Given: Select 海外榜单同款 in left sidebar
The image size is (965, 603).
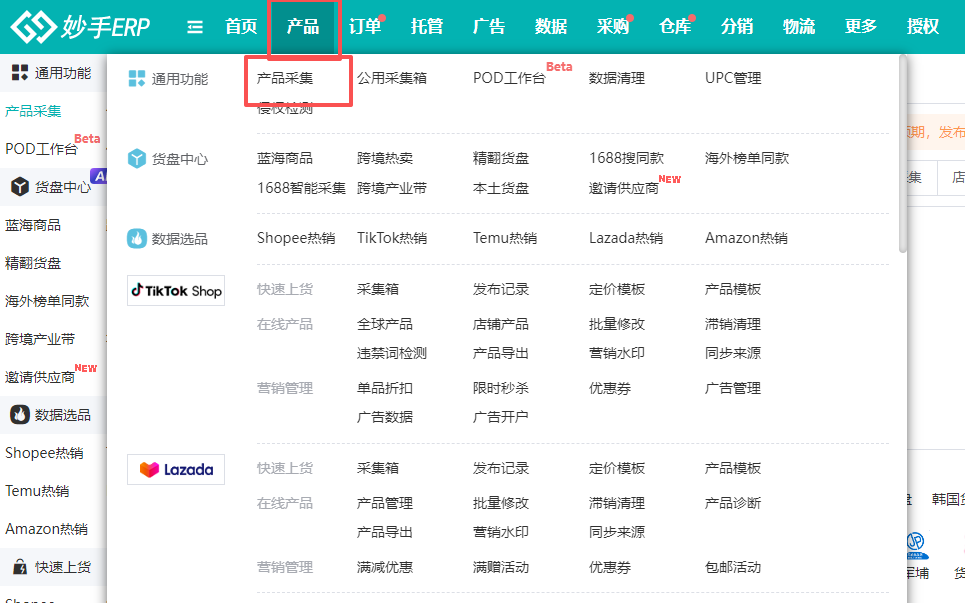Looking at the screenshot, I should [47, 301].
